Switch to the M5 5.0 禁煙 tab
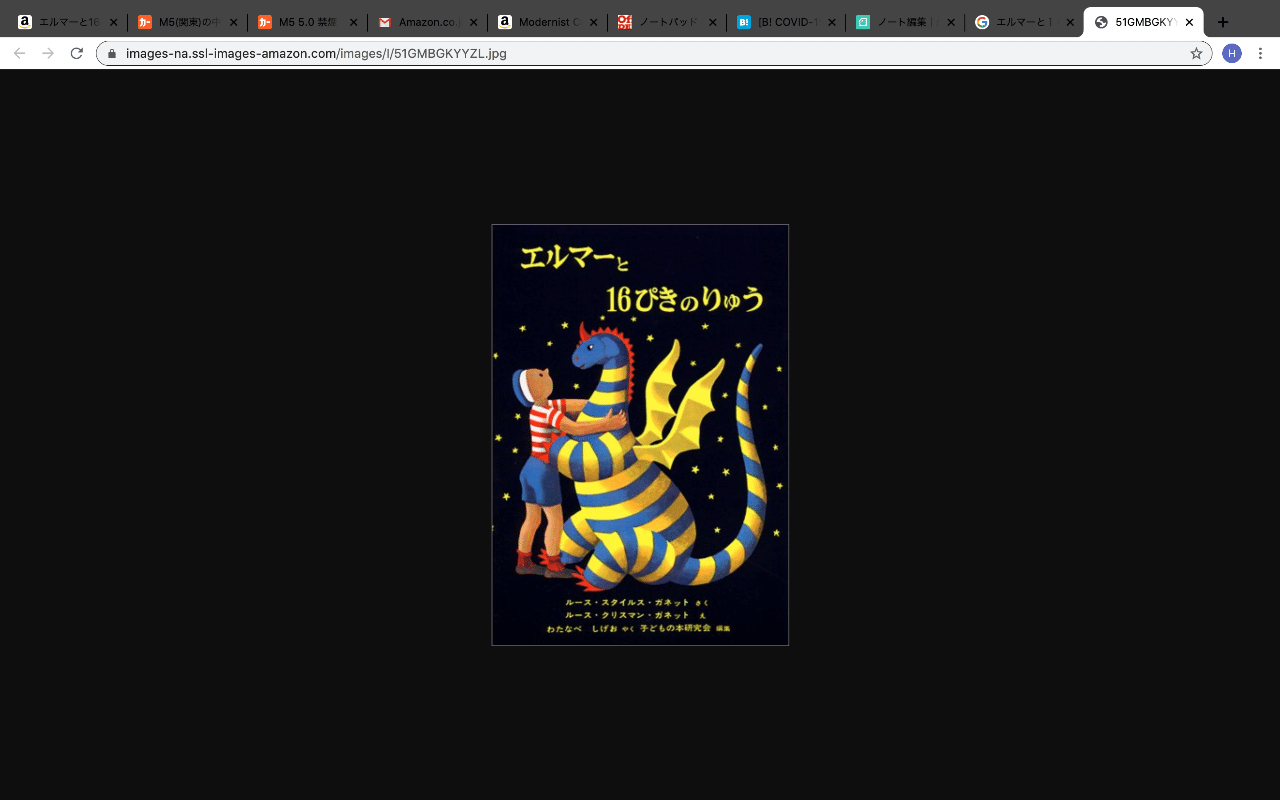Screen dimensions: 1280x800 (307, 22)
